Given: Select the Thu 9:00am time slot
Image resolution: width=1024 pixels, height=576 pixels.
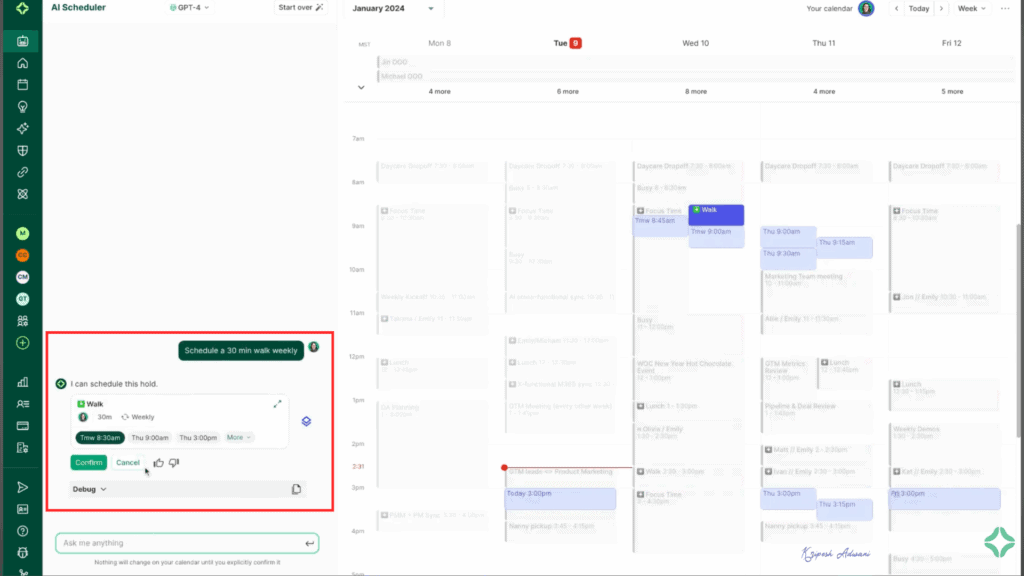Looking at the screenshot, I should (150, 437).
